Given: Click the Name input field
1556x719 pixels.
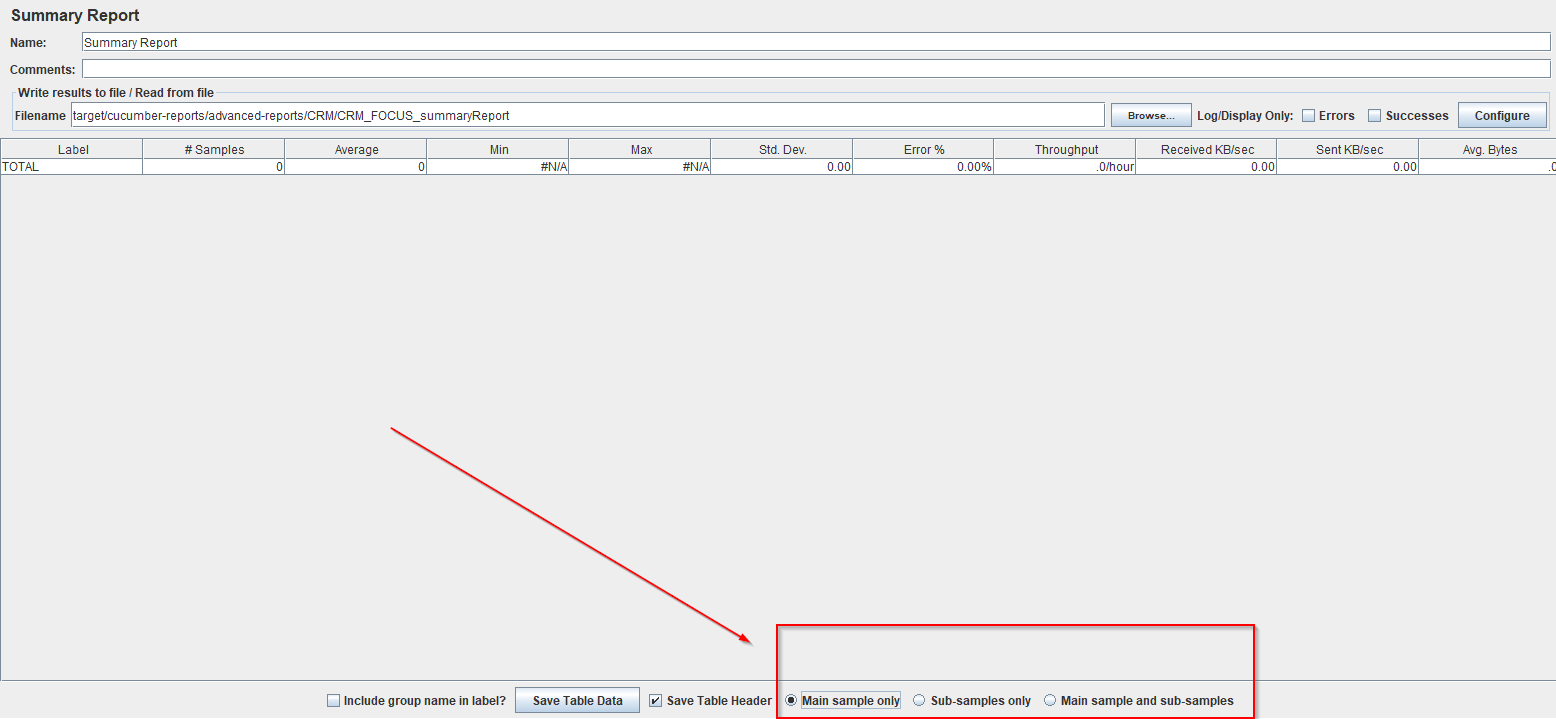Looking at the screenshot, I should click(816, 42).
